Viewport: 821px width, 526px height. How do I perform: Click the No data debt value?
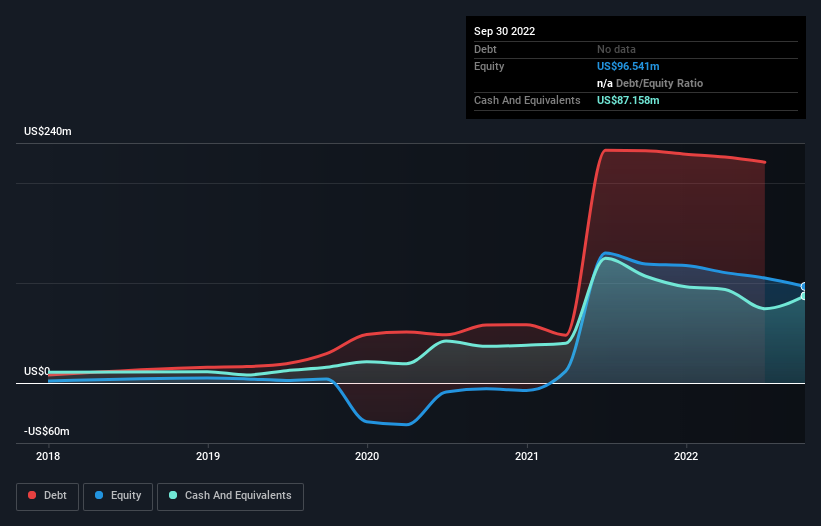pos(616,49)
